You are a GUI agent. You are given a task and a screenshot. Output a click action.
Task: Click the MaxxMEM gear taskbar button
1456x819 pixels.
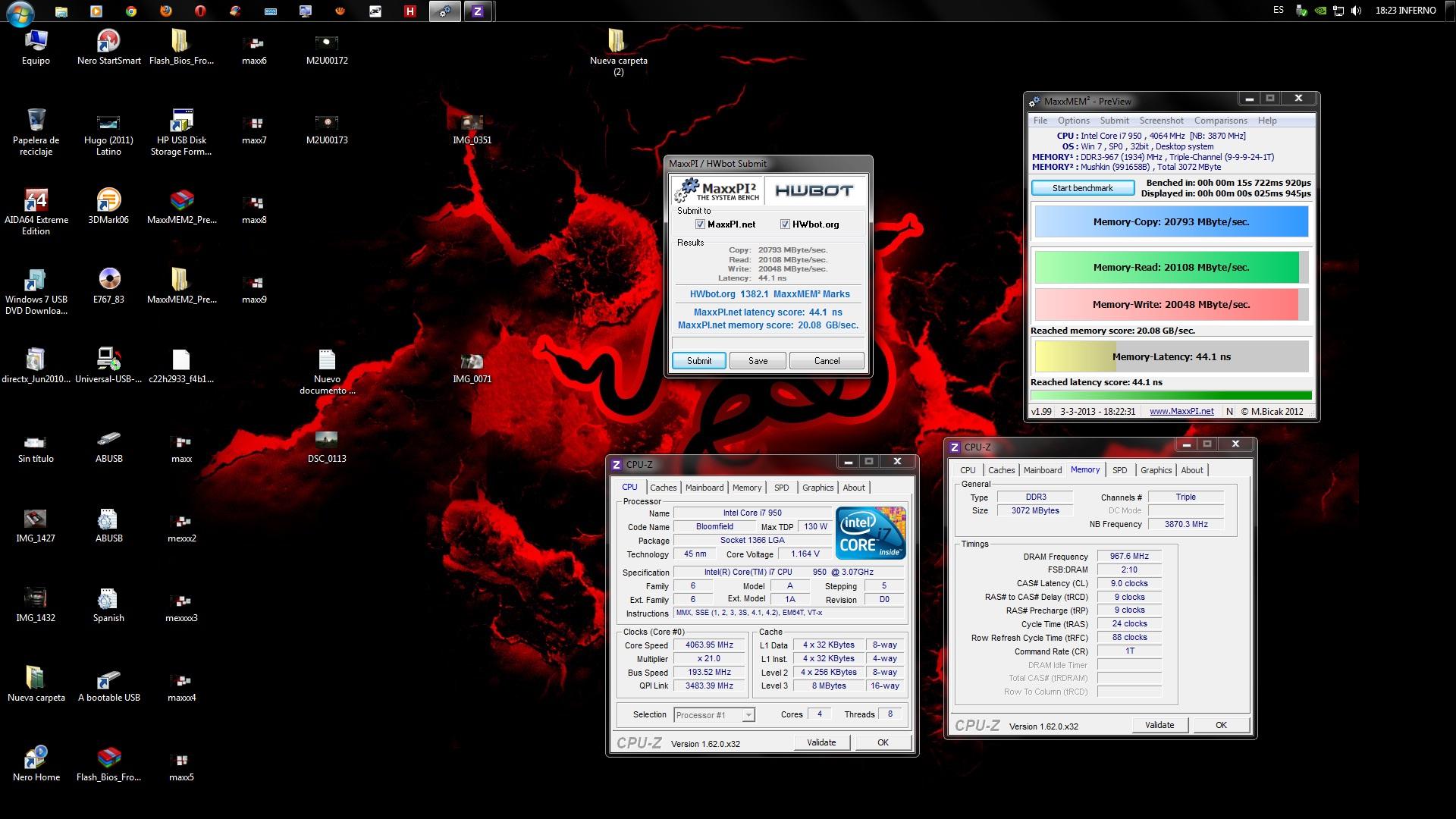click(444, 11)
